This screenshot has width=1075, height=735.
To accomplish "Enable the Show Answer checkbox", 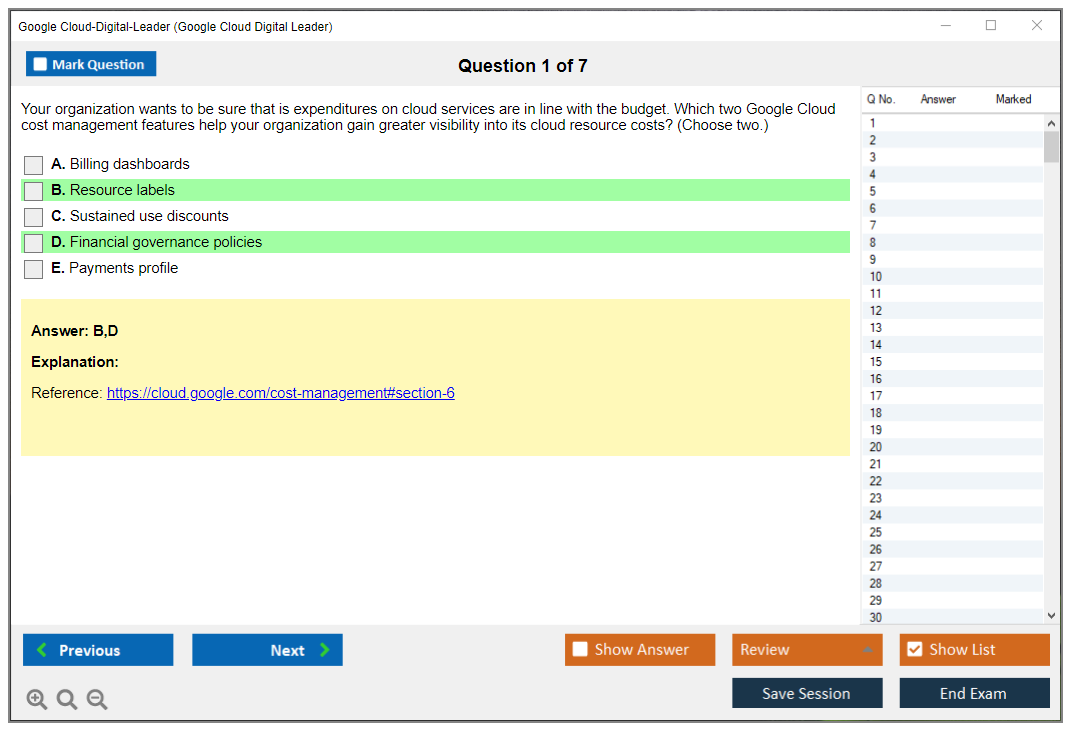I will pyautogui.click(x=580, y=650).
